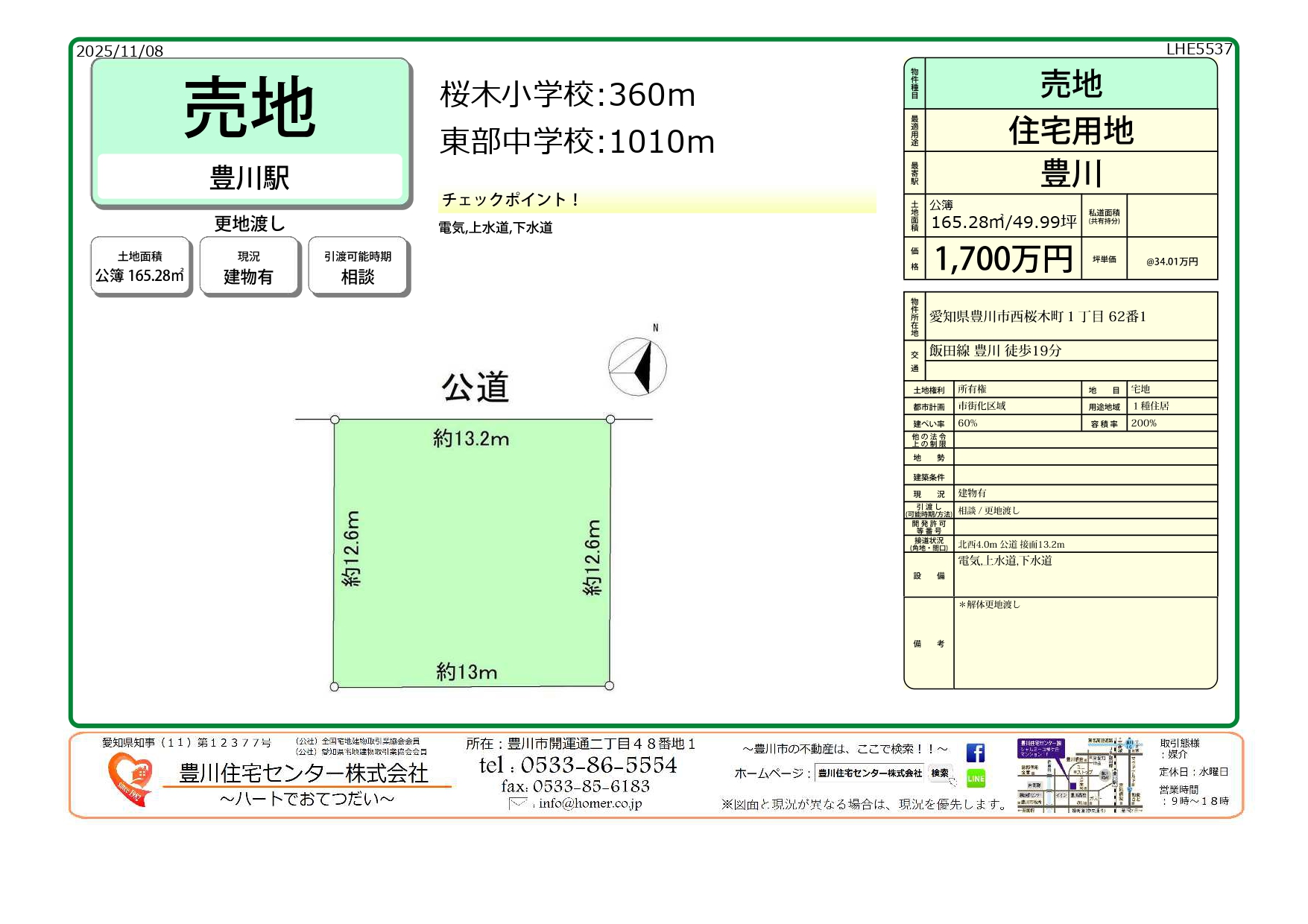The image size is (1308, 924).
Task: Click the green land plot diagram
Action: (472, 552)
